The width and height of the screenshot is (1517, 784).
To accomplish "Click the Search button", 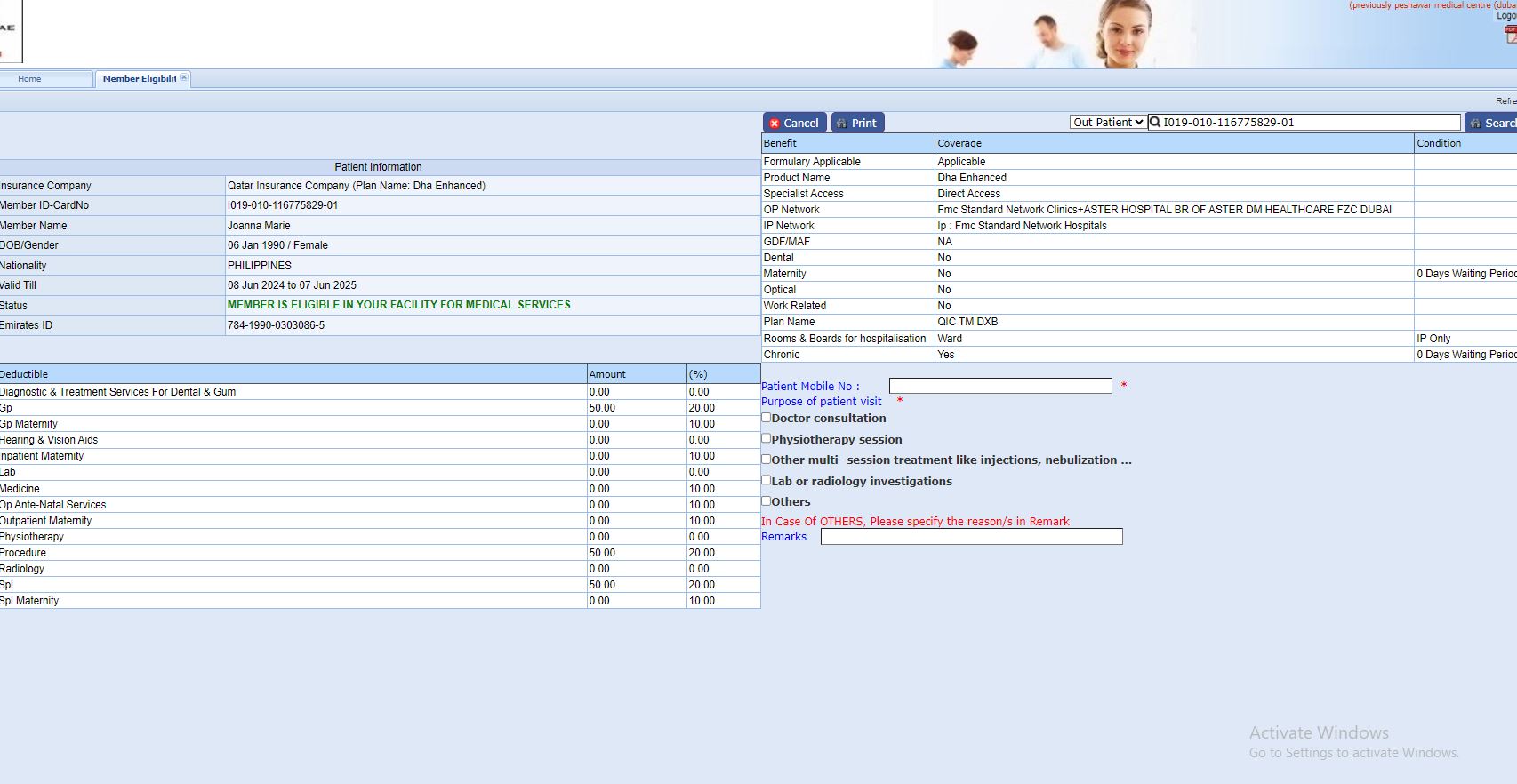I will coord(1492,123).
